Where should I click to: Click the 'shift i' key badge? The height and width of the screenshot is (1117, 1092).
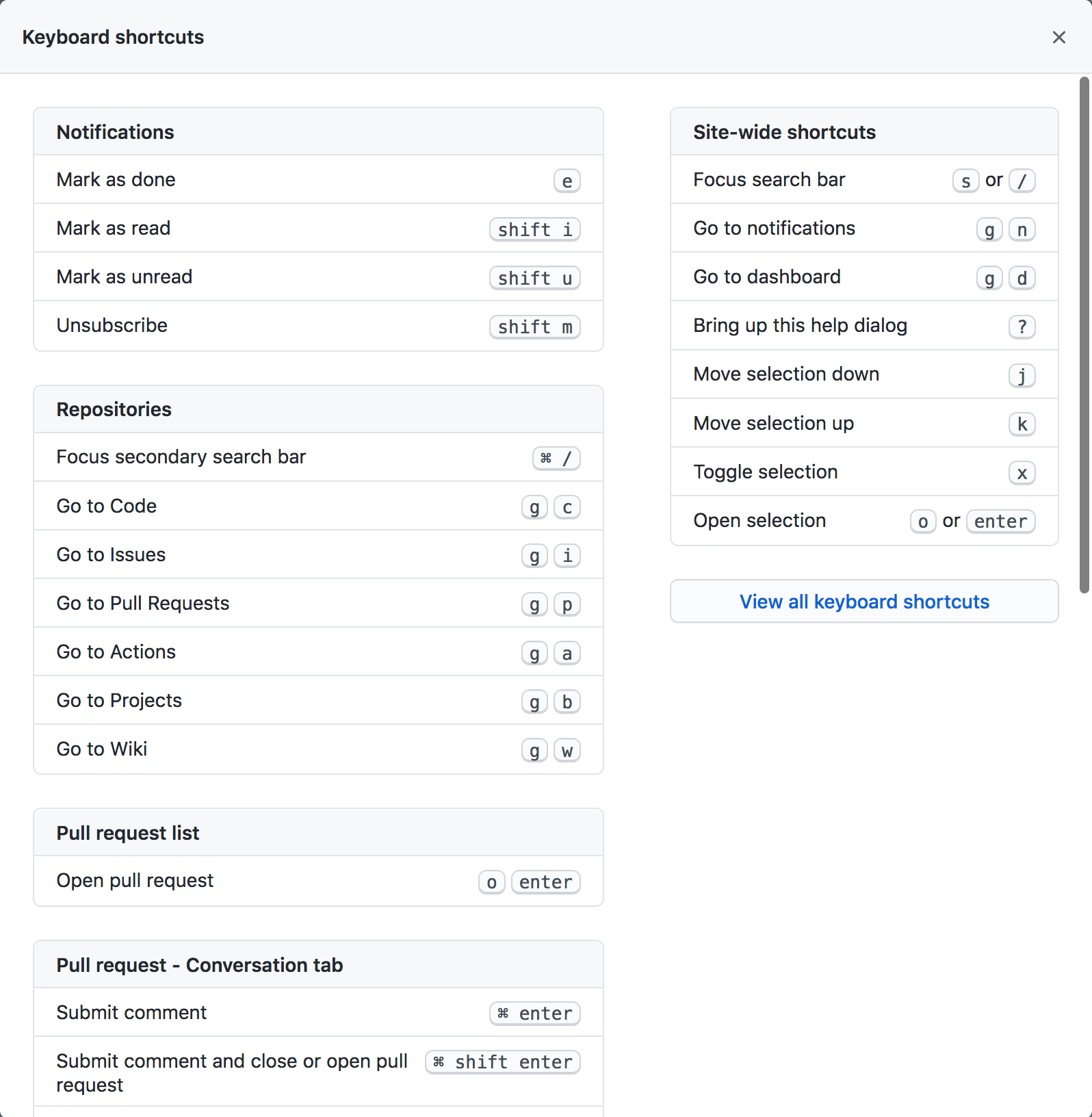pyautogui.click(x=534, y=230)
